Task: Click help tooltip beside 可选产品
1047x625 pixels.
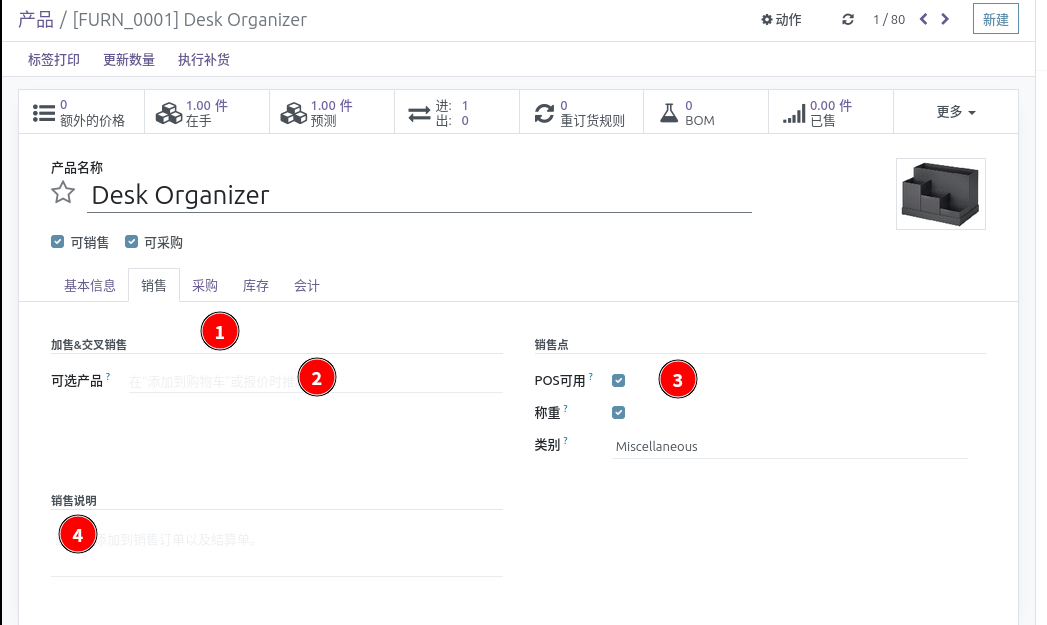Action: (108, 377)
